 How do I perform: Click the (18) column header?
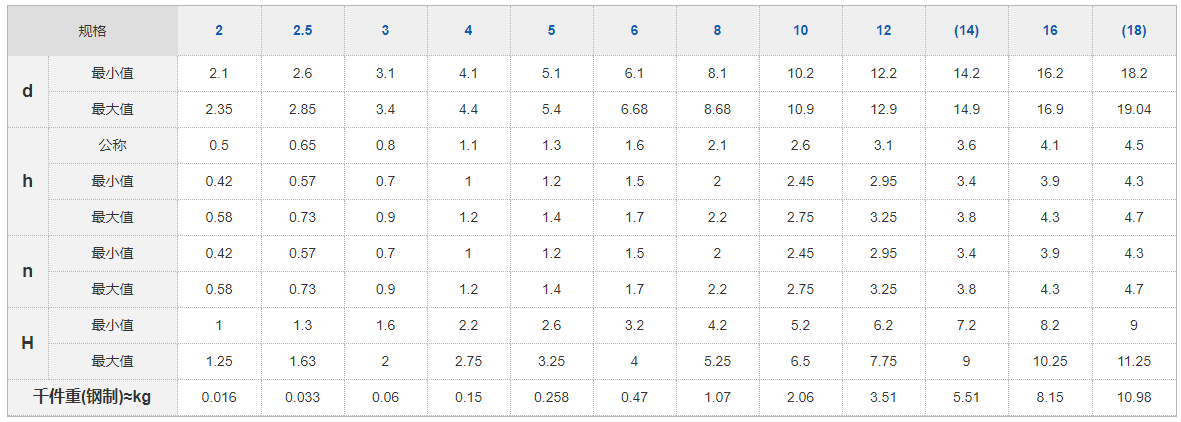click(1134, 31)
